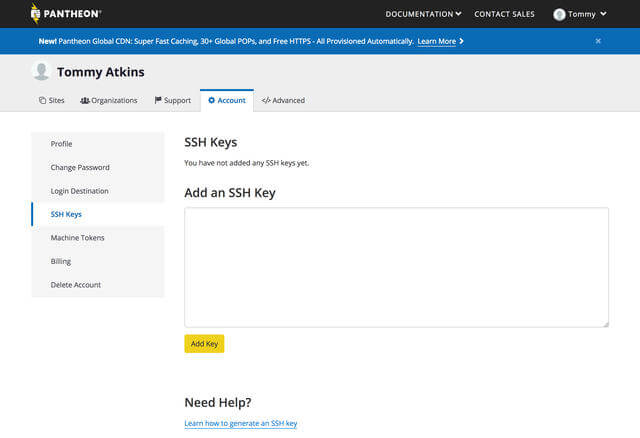The width and height of the screenshot is (640, 438).
Task: Close the Global CDN announcement banner
Action: tap(598, 41)
